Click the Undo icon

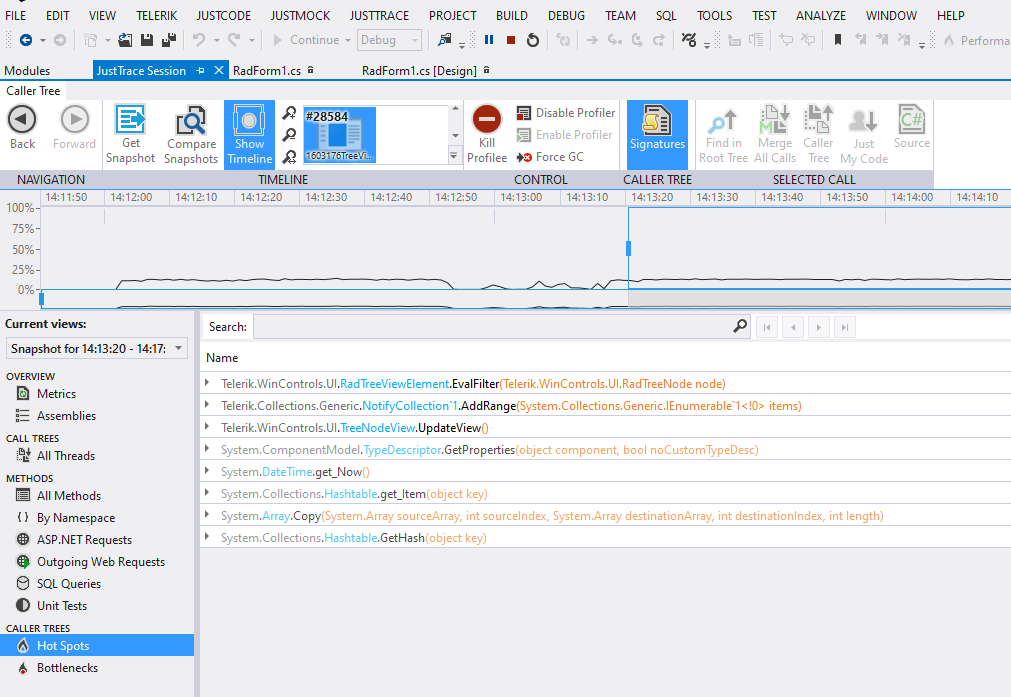pyautogui.click(x=199, y=40)
